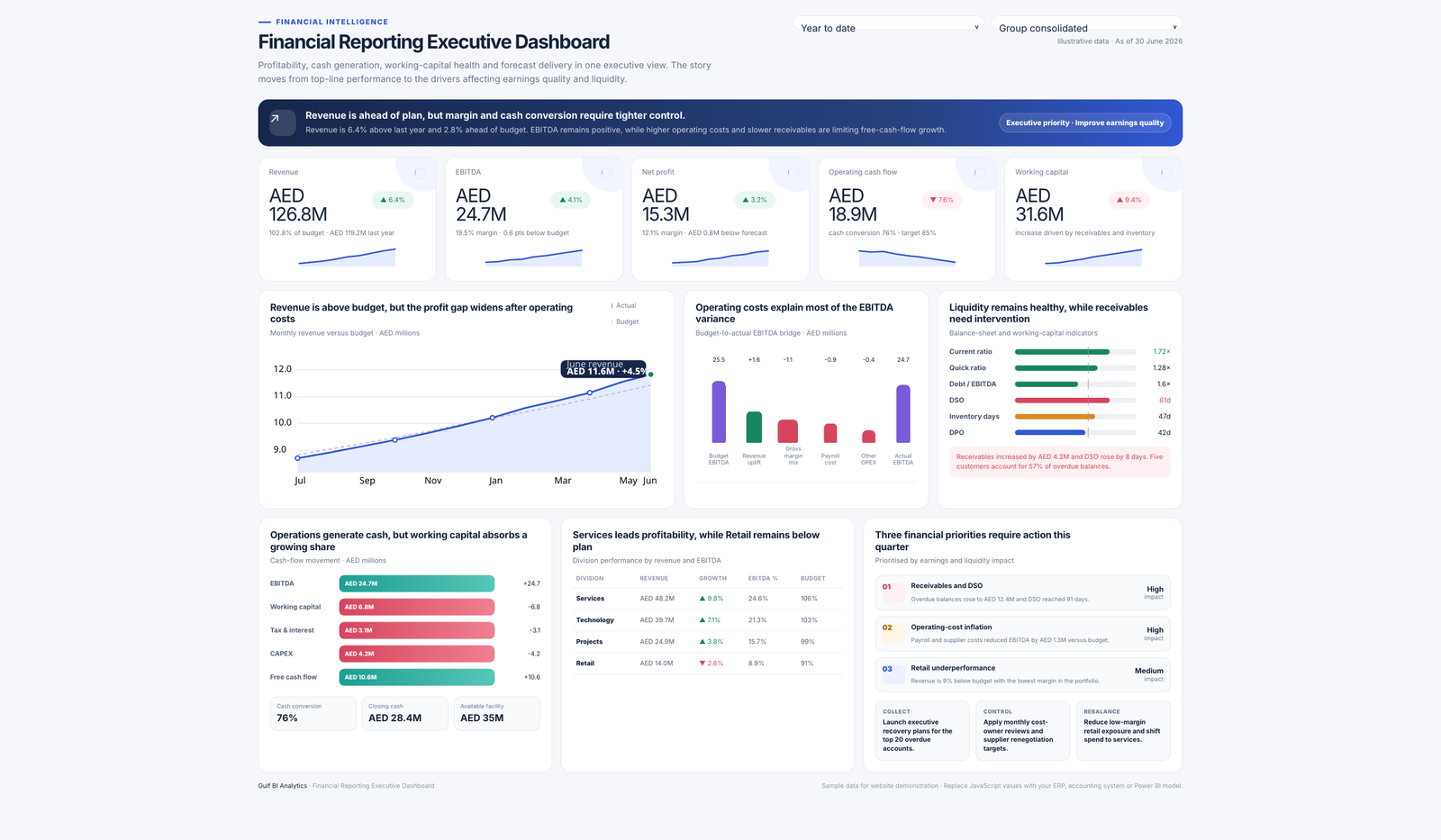Click Gulf BI Analytics in the footer
This screenshot has height=840, width=1441.
pyautogui.click(x=283, y=786)
